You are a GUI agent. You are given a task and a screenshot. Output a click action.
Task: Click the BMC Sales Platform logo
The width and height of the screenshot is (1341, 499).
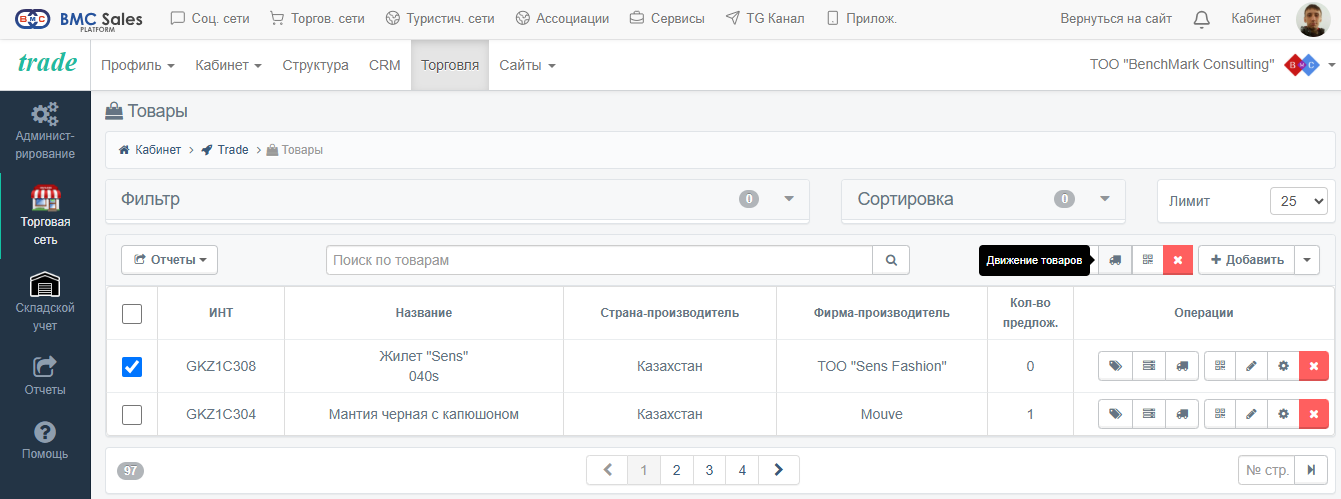[x=79, y=19]
